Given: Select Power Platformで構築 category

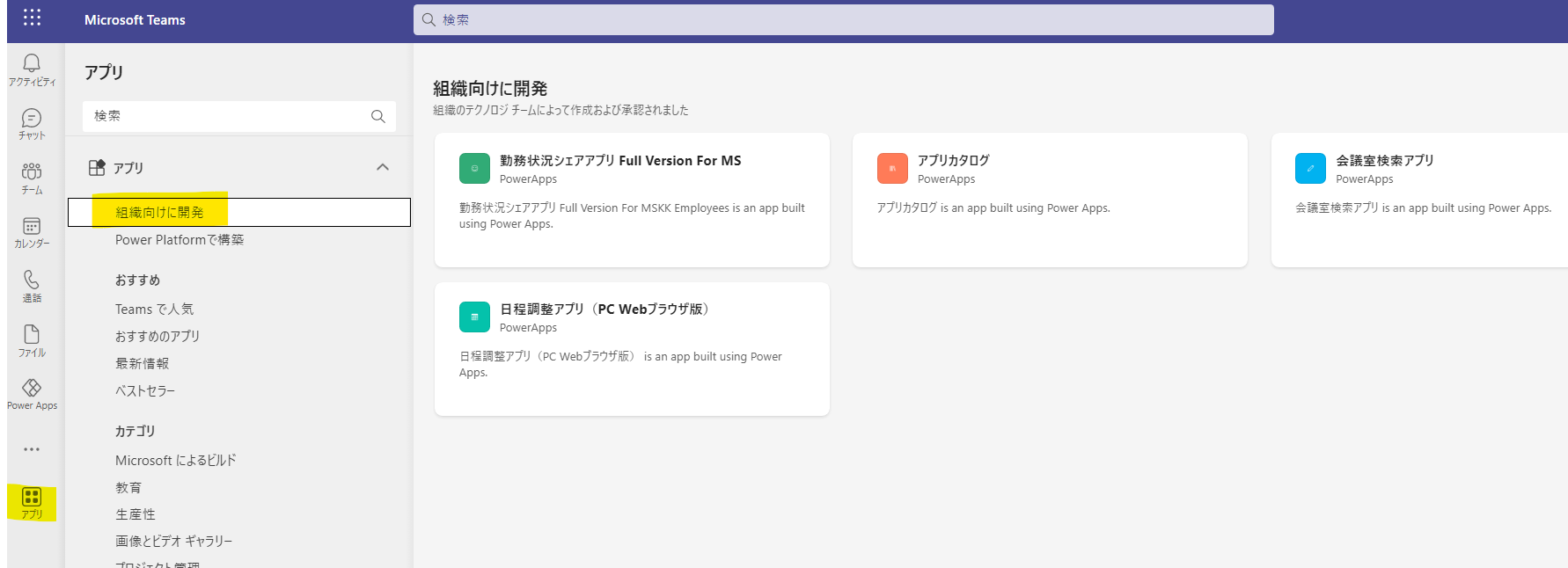Looking at the screenshot, I should (x=180, y=240).
